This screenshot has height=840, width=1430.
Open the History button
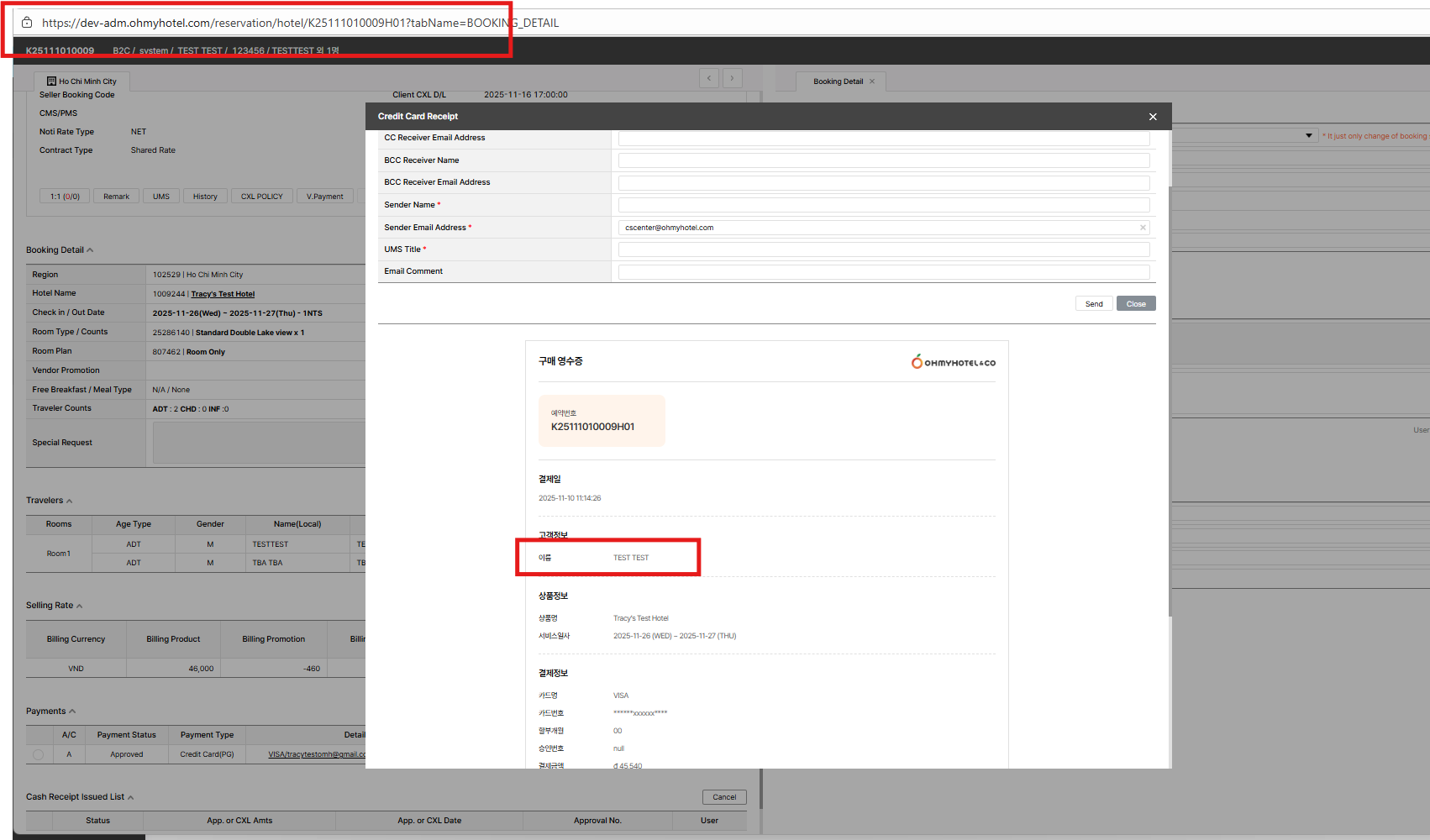pos(205,197)
